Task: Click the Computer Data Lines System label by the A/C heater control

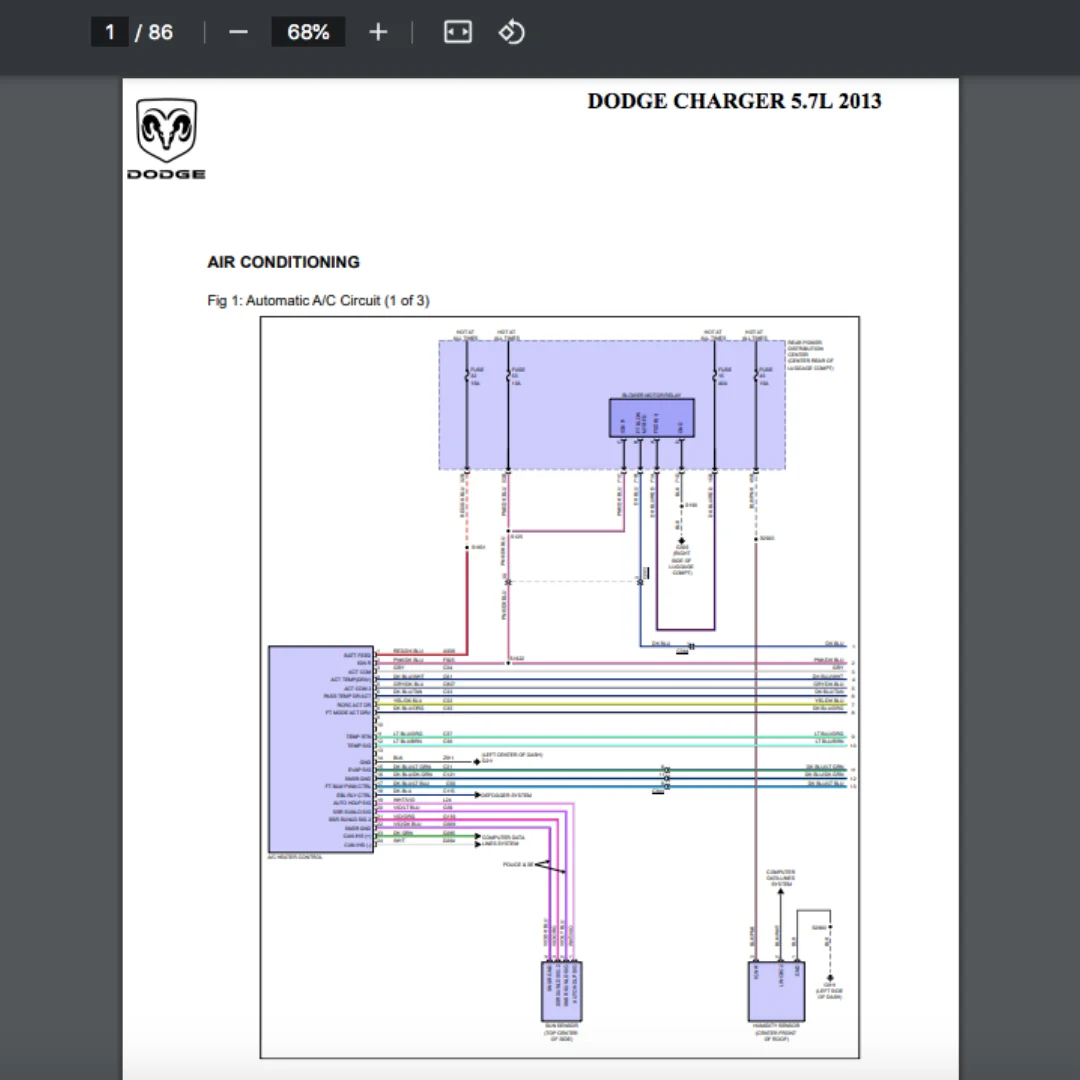Action: point(503,840)
